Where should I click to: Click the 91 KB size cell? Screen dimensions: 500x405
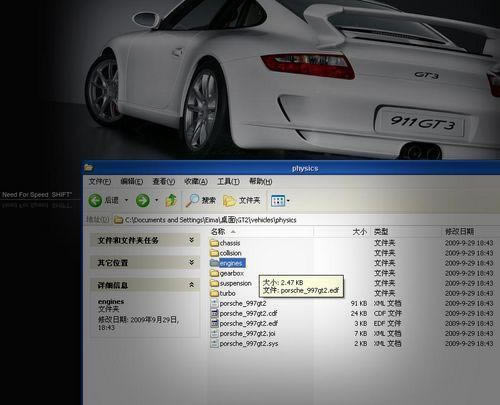(359, 303)
